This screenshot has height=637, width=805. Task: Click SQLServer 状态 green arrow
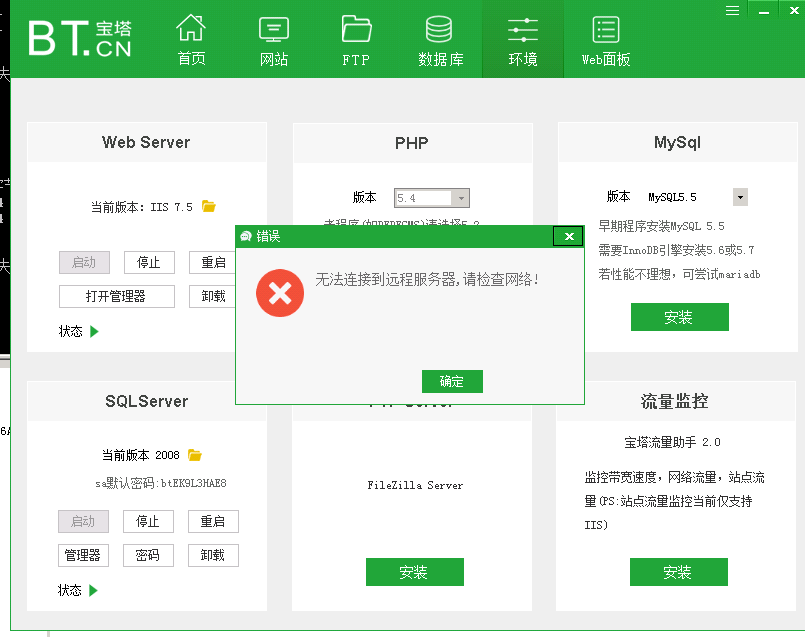93,590
